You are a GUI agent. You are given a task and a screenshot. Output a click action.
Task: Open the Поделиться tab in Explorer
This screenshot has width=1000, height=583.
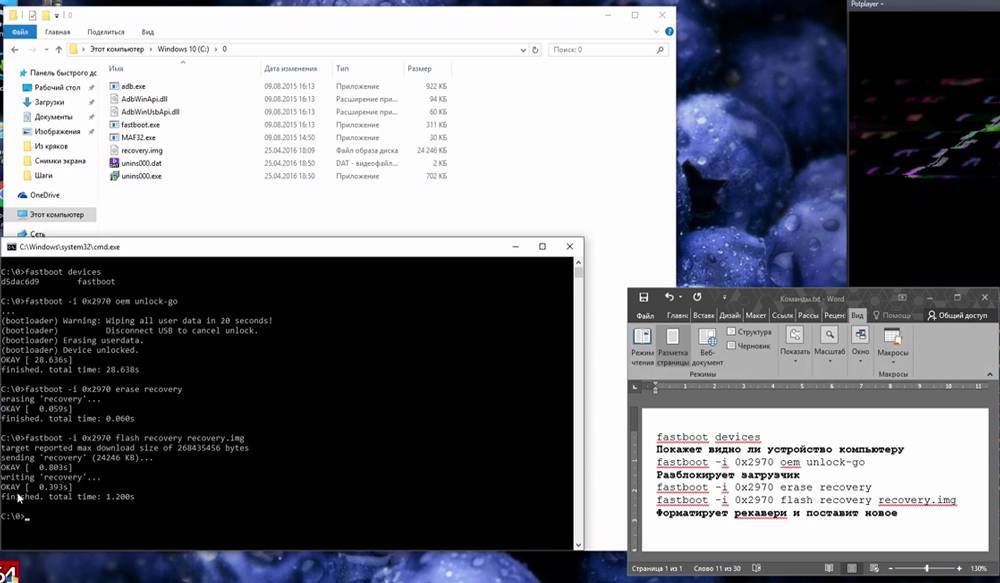(106, 32)
